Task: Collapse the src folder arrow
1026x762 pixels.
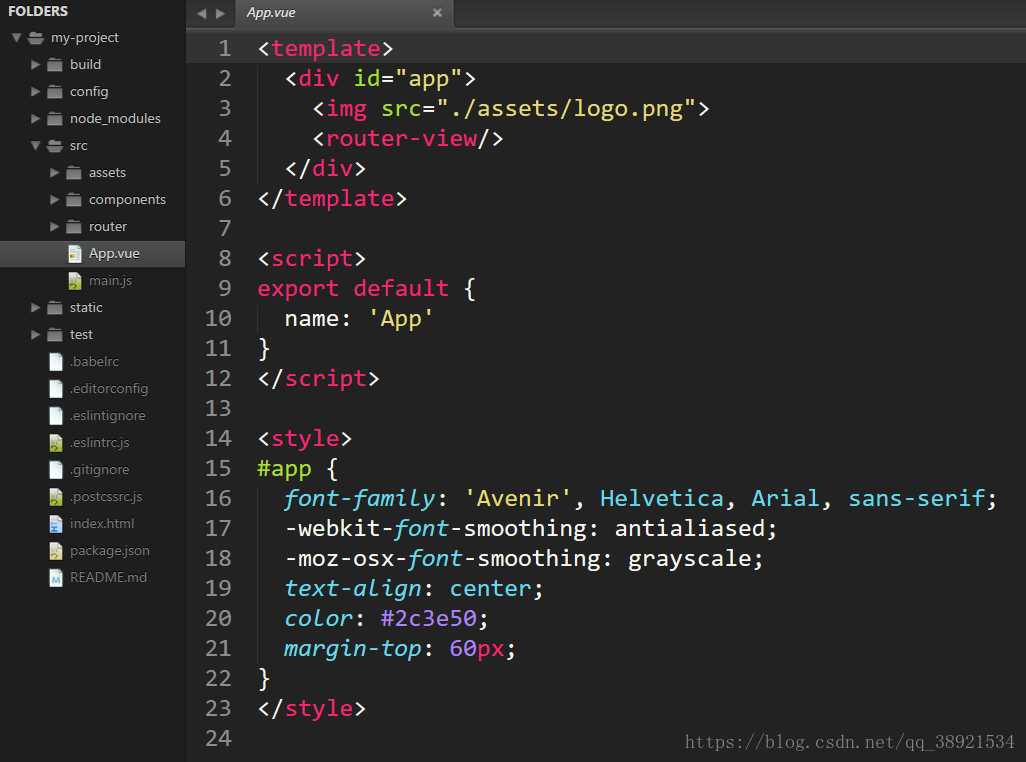Action: (x=35, y=146)
